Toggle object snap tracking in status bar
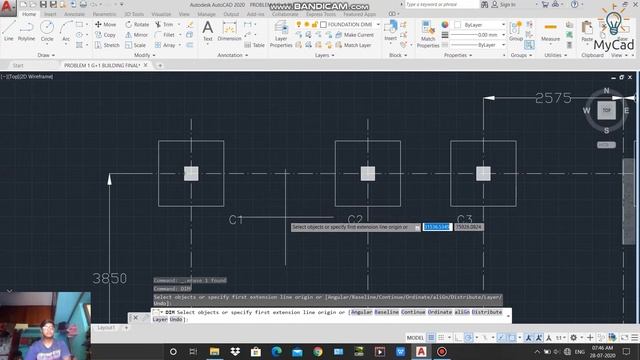 pos(501,338)
